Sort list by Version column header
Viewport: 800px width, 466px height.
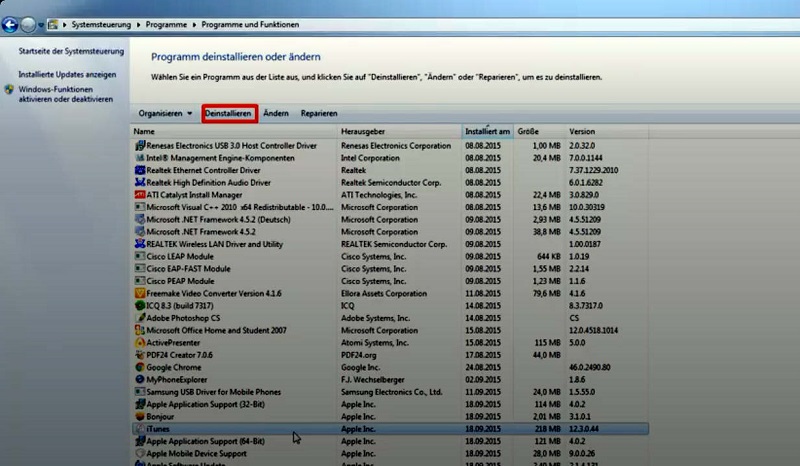click(608, 132)
